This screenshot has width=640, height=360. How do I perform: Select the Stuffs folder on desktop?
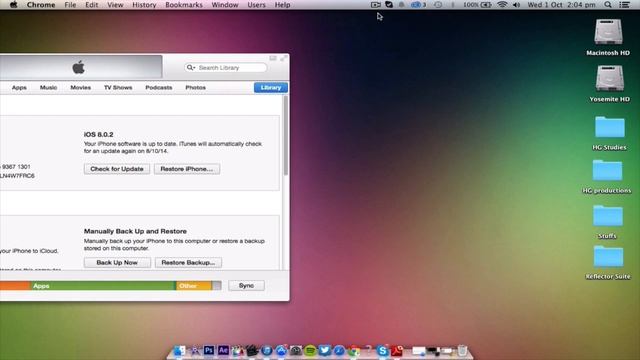click(x=608, y=216)
